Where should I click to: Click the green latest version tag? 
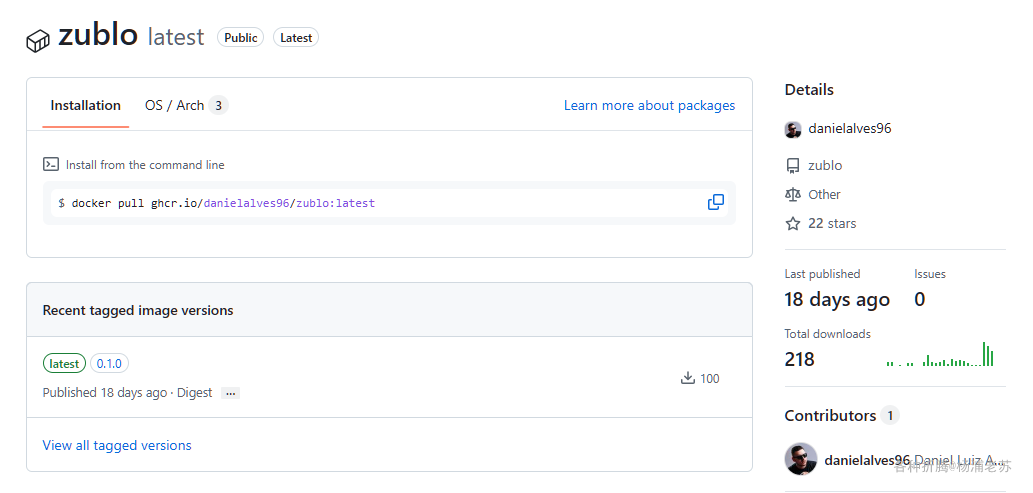[x=64, y=364]
